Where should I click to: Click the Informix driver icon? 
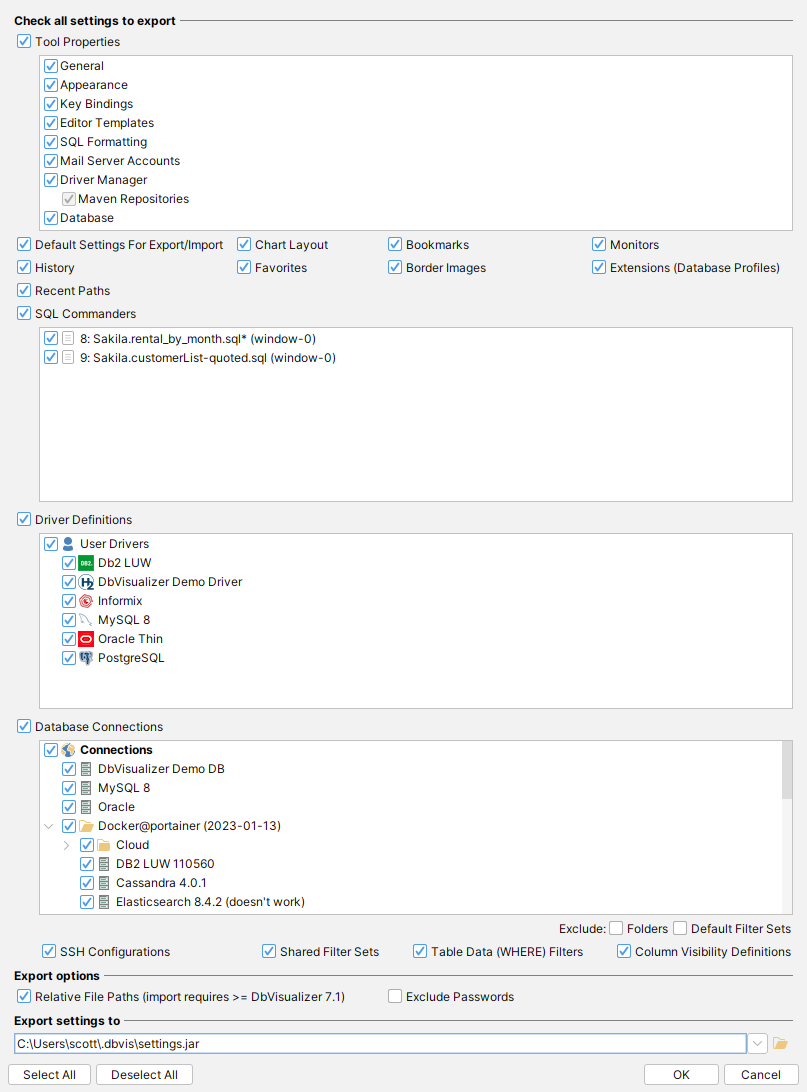click(x=86, y=601)
